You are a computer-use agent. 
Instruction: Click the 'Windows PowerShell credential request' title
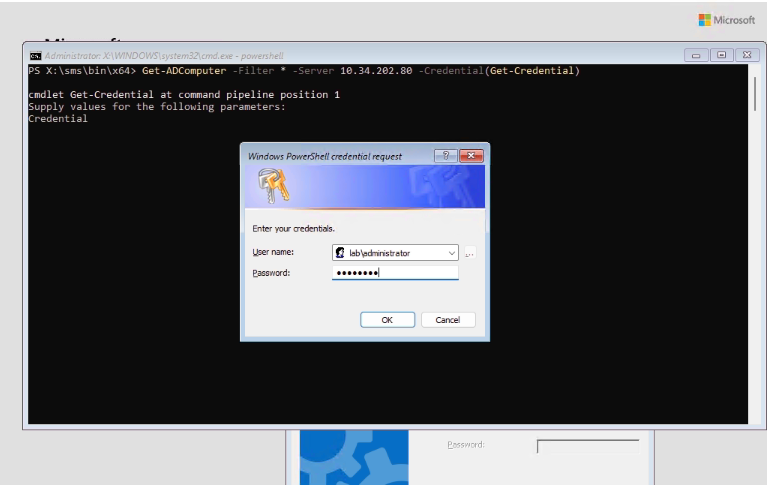[x=325, y=157]
